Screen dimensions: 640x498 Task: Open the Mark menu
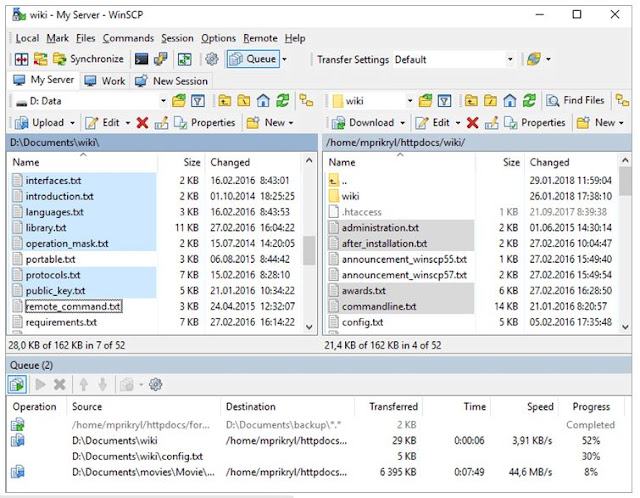click(58, 38)
